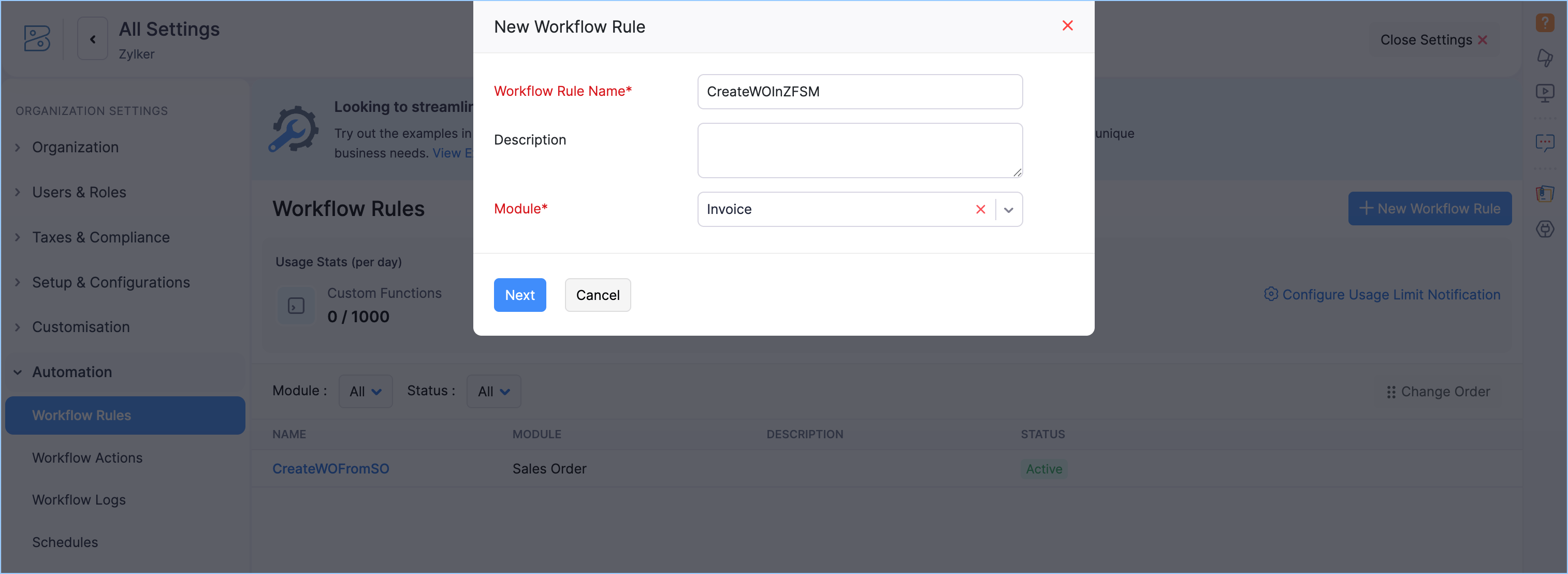Collapse the Automation section
Viewport: 1568px width, 574px height.
pos(72,372)
